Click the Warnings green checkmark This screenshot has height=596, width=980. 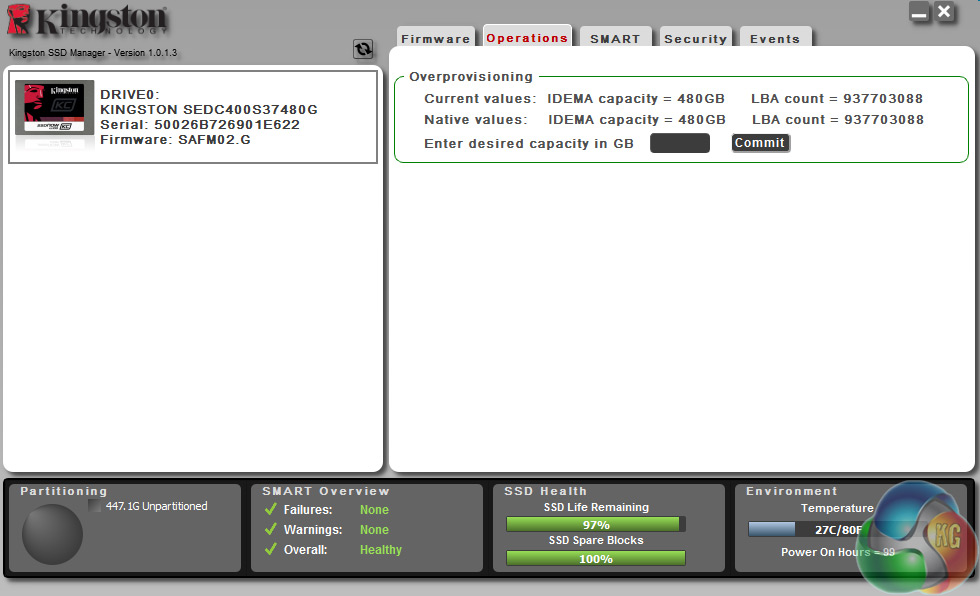click(x=271, y=529)
